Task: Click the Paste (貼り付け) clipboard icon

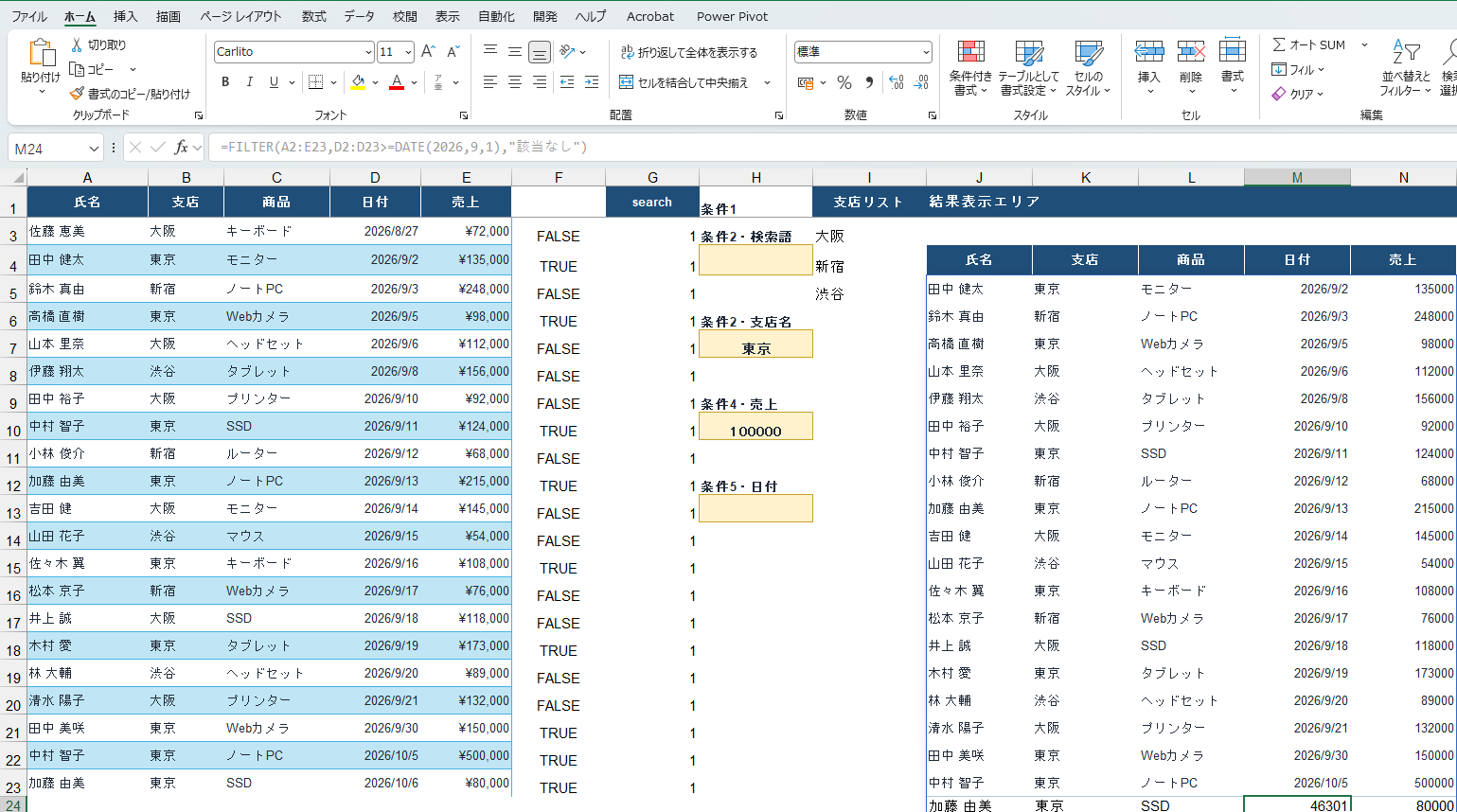Action: 42,54
